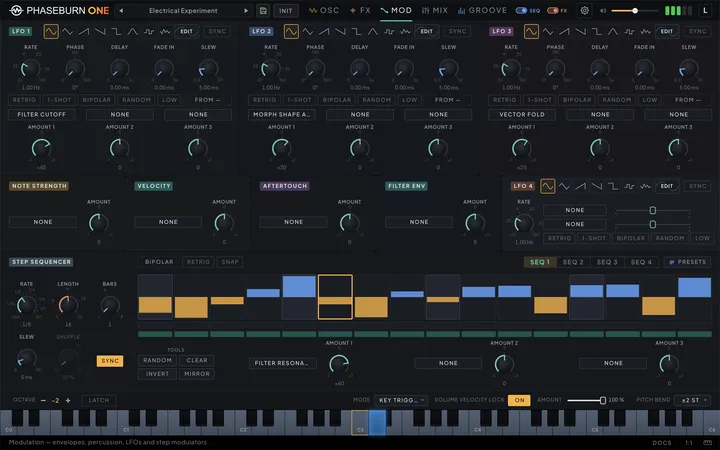Select the triangle waveform for LFO 1
This screenshot has width=720, height=450.
tap(68, 32)
